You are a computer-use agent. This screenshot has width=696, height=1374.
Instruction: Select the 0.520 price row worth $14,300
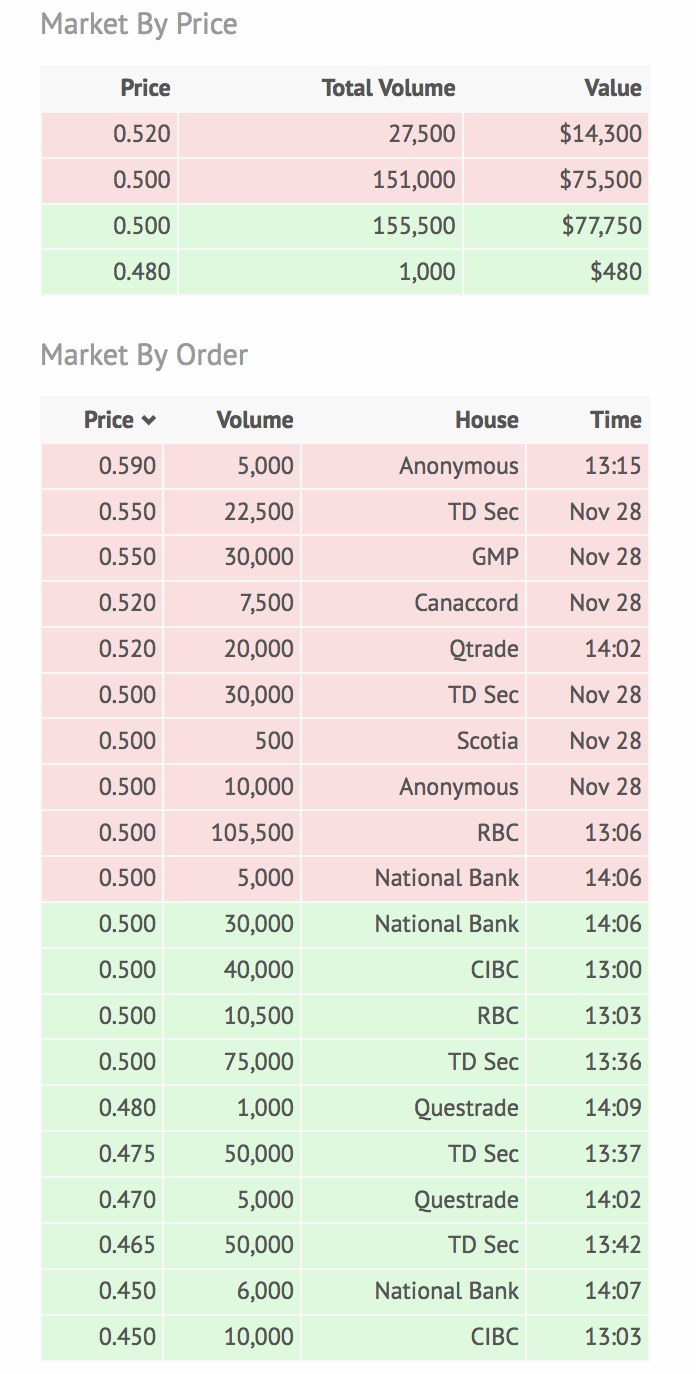[x=344, y=134]
